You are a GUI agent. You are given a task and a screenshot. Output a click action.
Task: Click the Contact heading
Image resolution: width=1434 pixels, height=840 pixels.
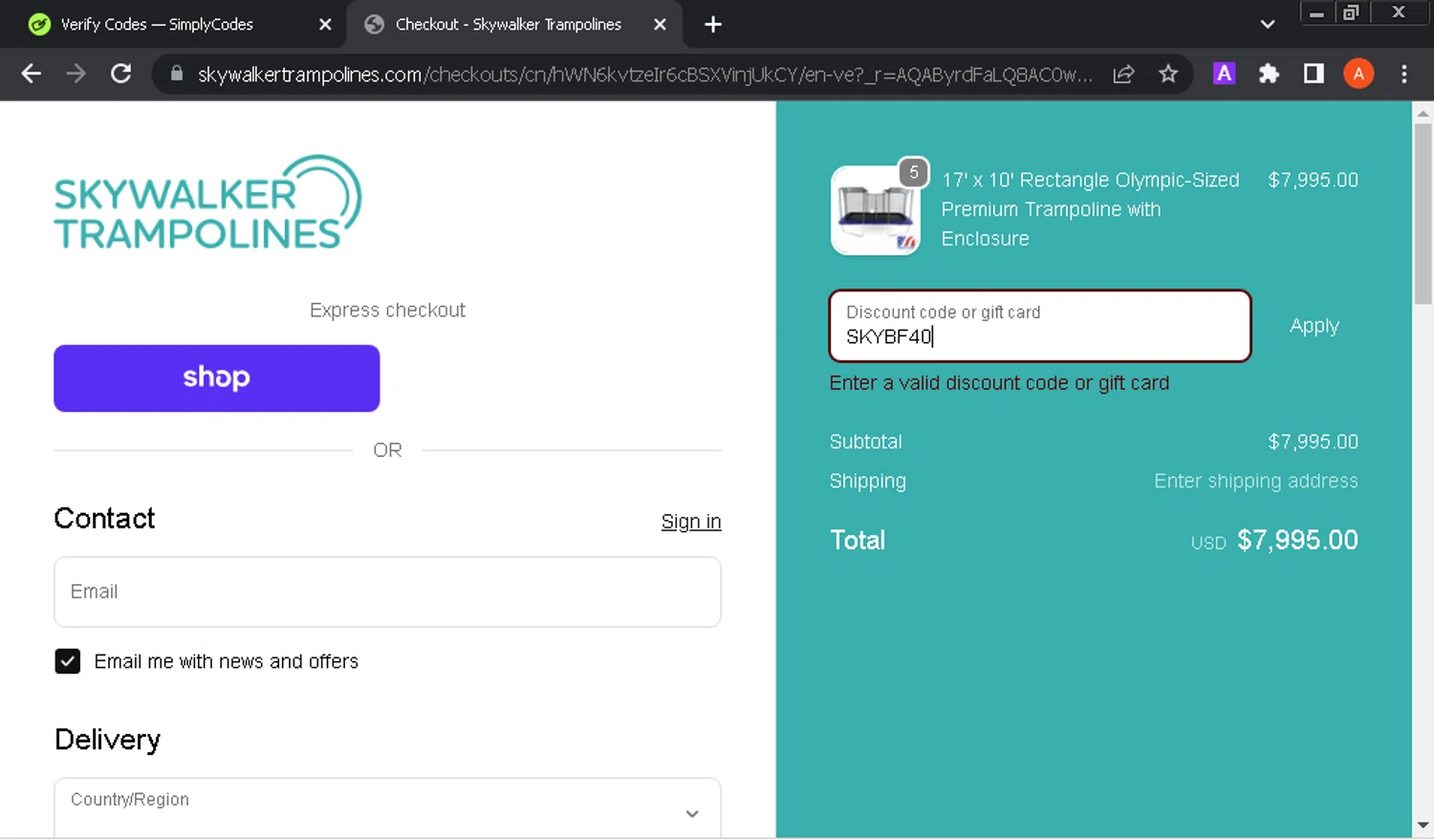point(104,519)
